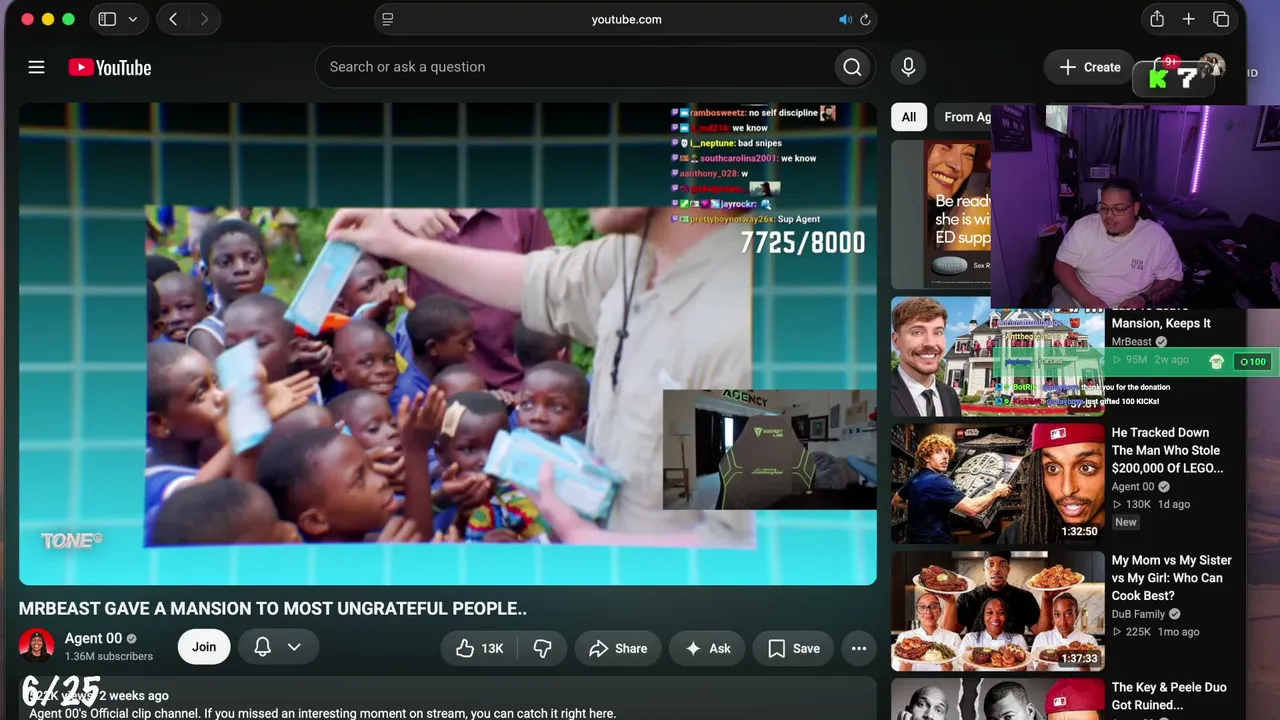Open the LEGO thief video thumbnail
The height and width of the screenshot is (720, 1280).
[x=998, y=483]
